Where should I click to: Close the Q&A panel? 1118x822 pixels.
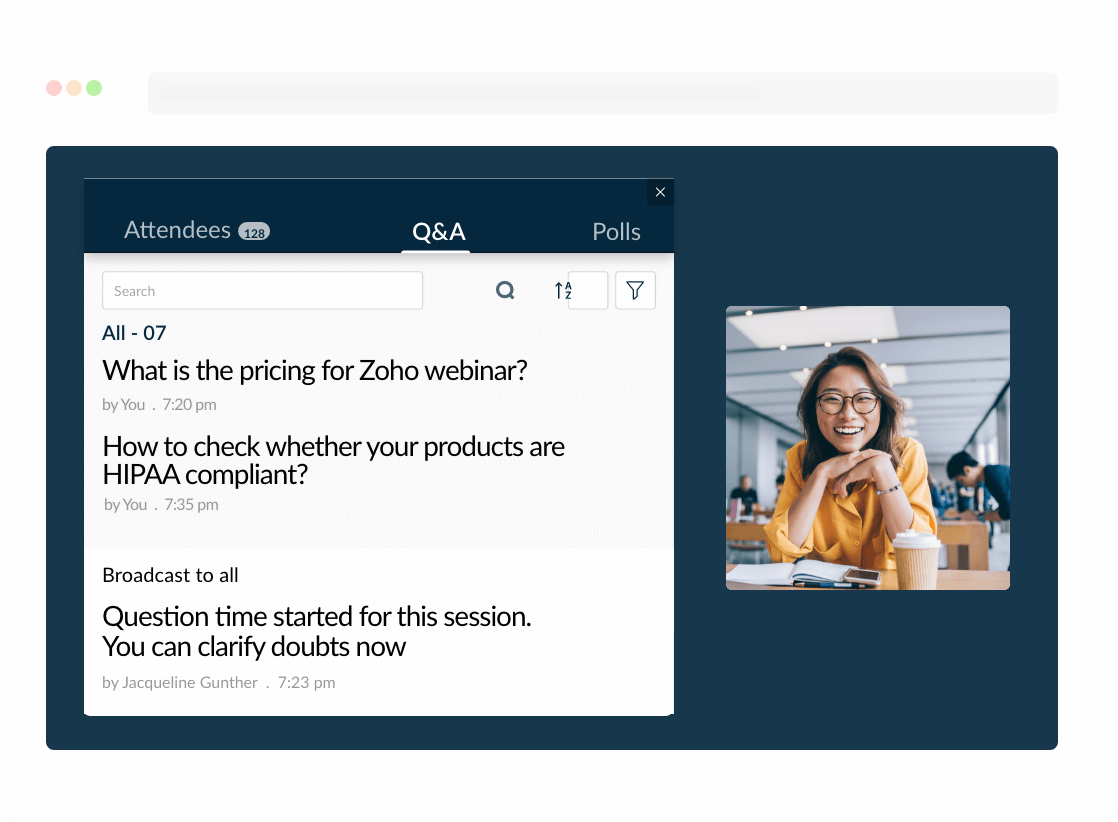pyautogui.click(x=660, y=192)
